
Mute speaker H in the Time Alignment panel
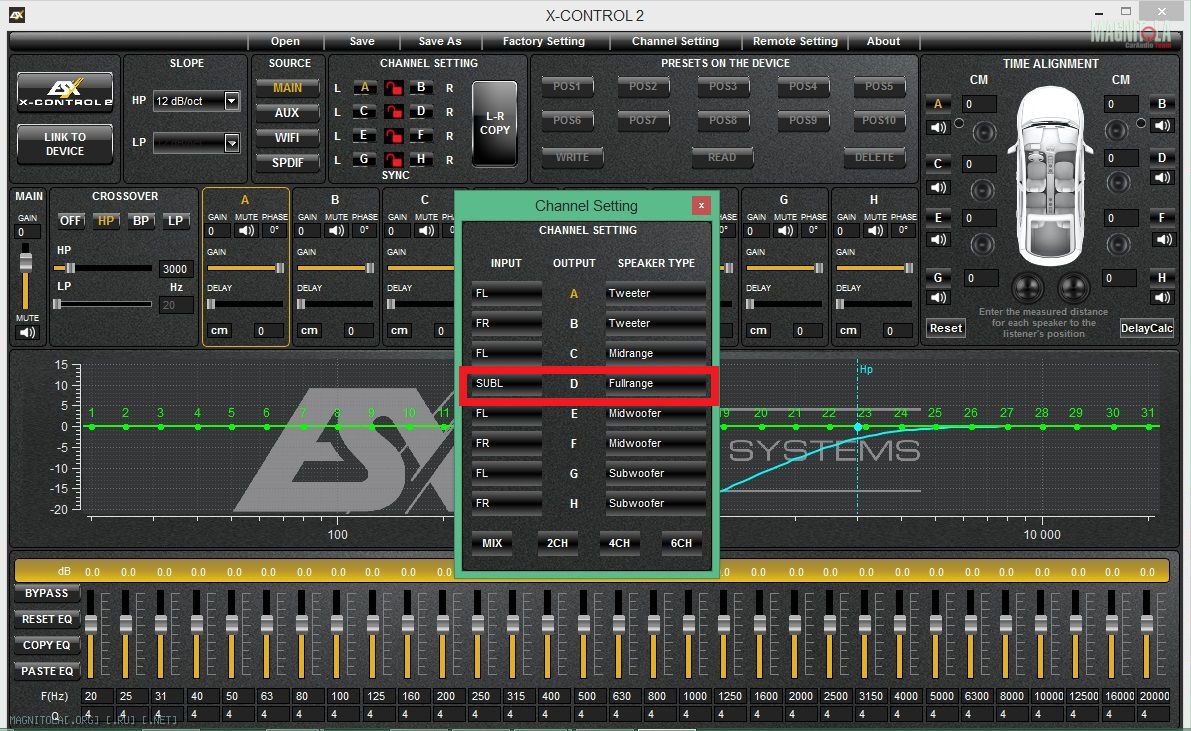pyautogui.click(x=1162, y=297)
